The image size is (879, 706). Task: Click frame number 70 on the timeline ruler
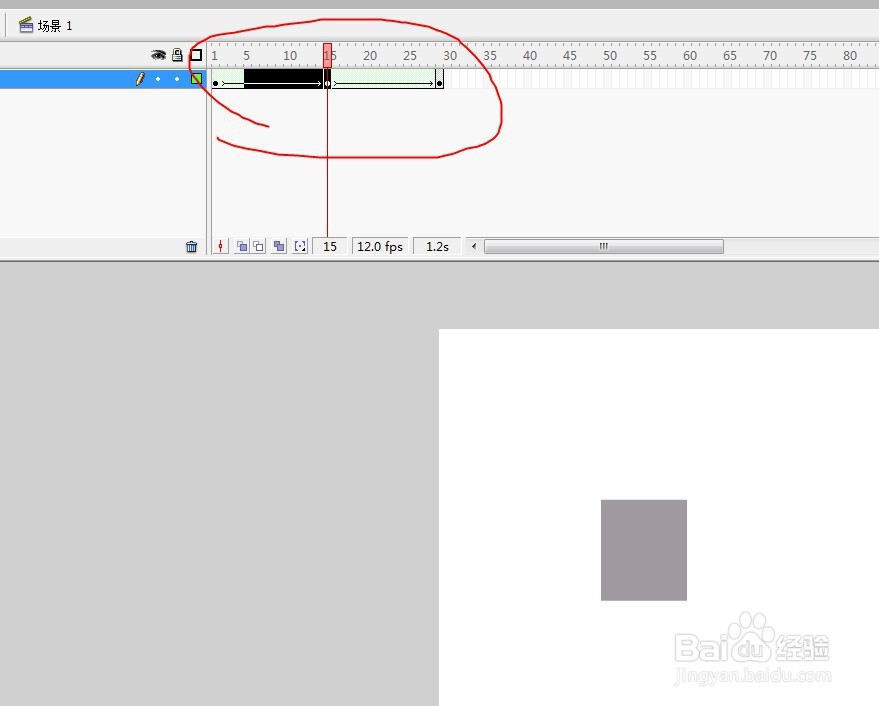[770, 56]
